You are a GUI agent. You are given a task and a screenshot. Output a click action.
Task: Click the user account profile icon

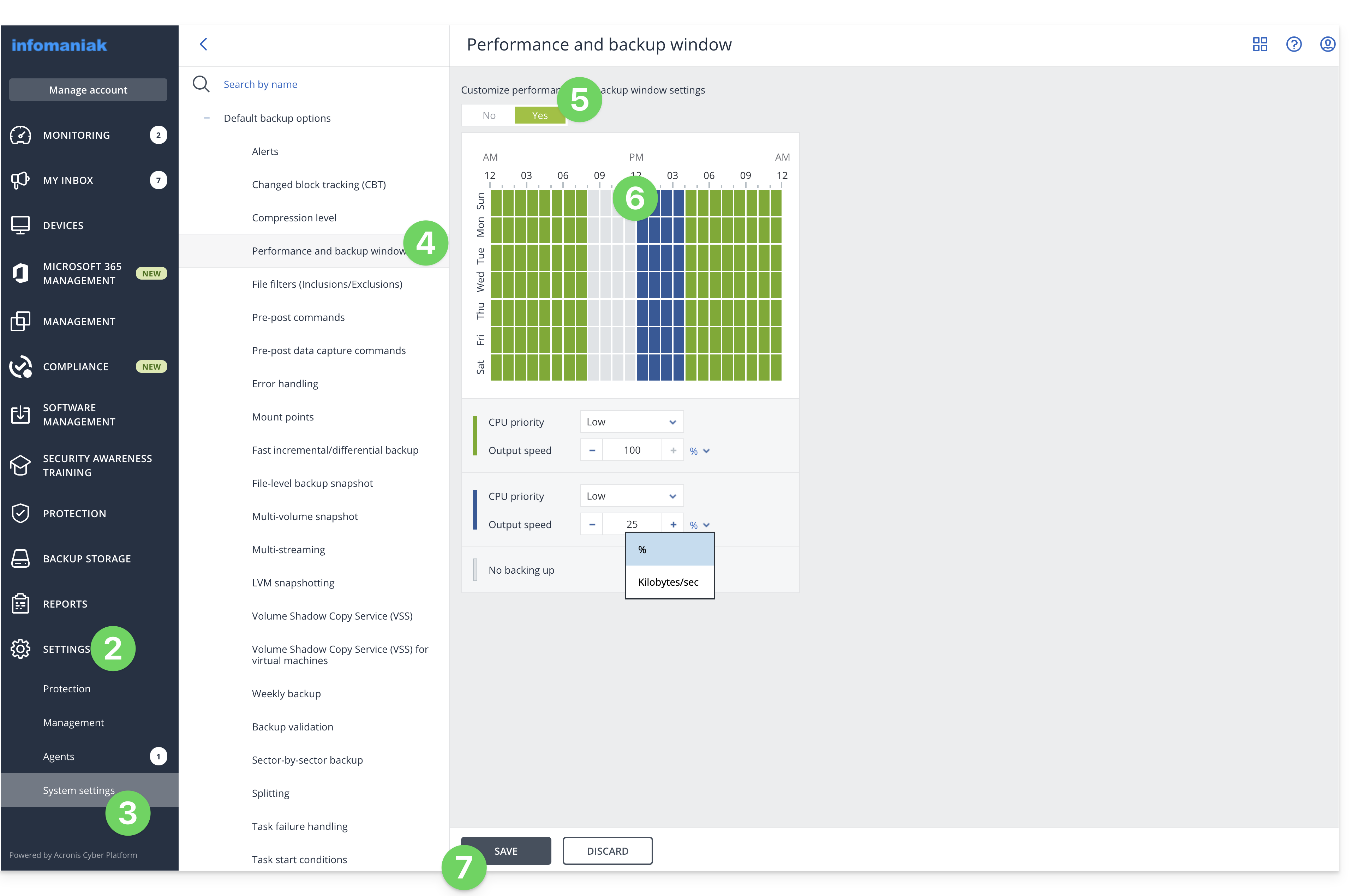[x=1327, y=44]
